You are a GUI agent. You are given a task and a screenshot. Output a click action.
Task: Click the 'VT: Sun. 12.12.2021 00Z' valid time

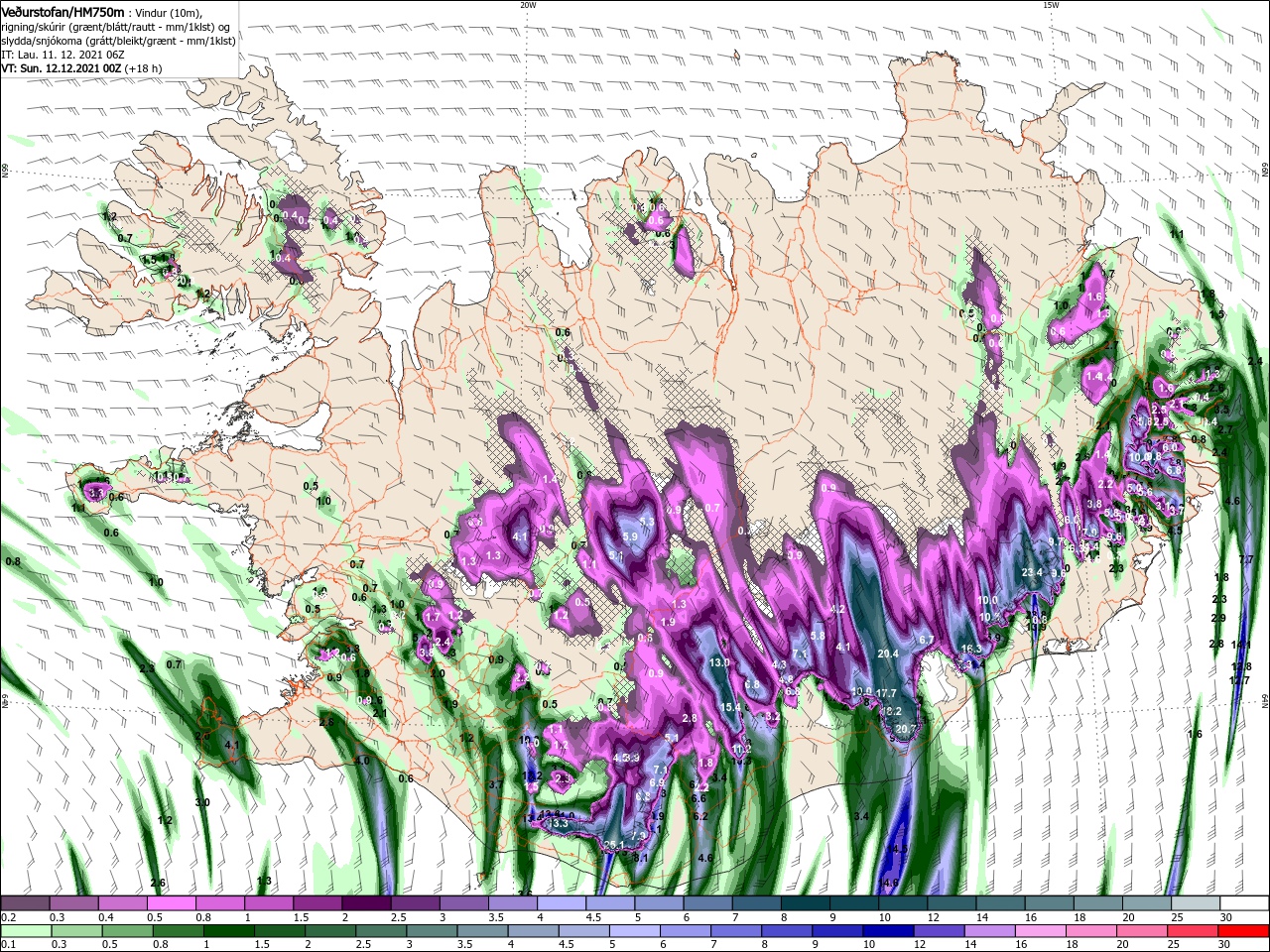61,68
